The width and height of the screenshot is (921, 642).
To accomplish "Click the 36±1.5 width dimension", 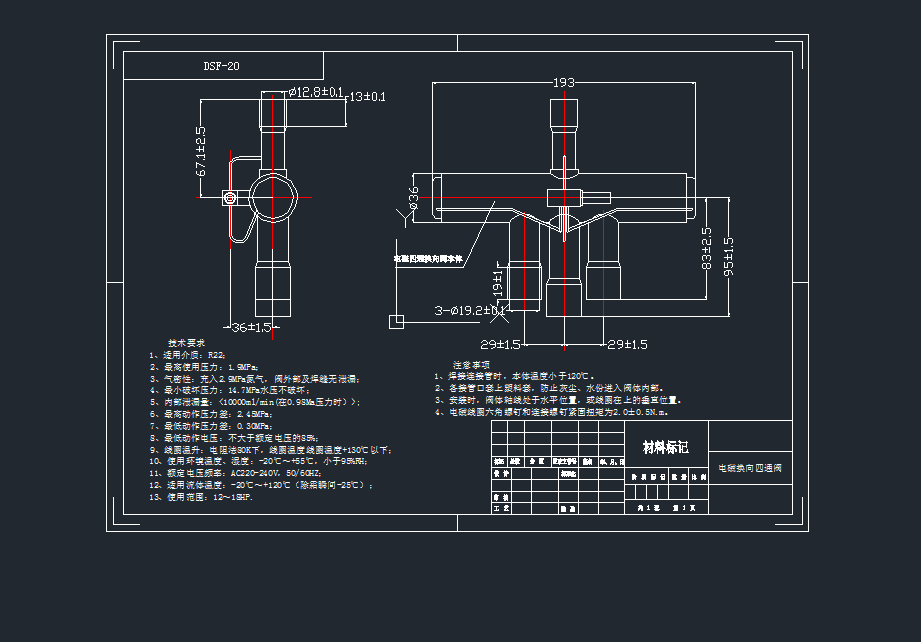I will click(252, 327).
